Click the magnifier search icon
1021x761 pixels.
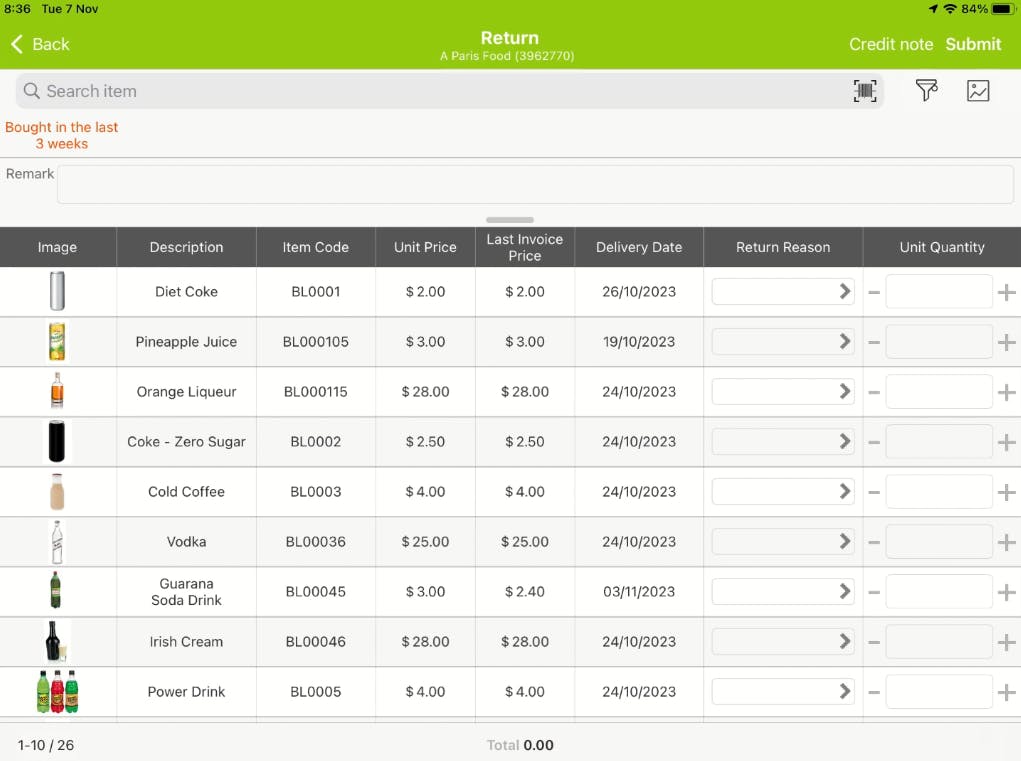click(31, 90)
